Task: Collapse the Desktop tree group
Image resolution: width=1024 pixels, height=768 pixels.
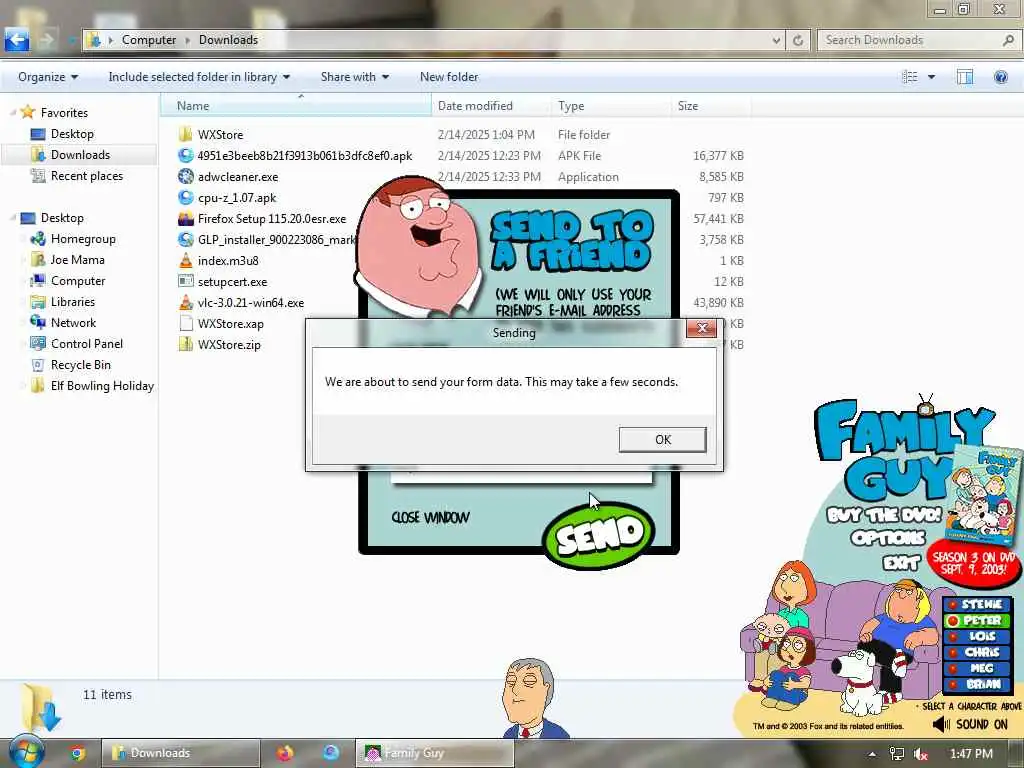Action: pos(12,217)
